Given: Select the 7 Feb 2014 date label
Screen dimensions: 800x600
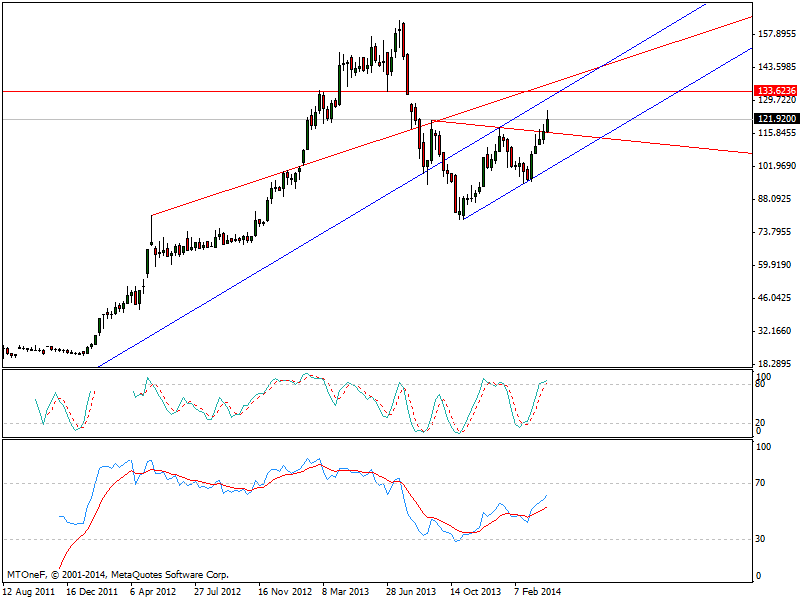Looking at the screenshot, I should [x=538, y=591].
